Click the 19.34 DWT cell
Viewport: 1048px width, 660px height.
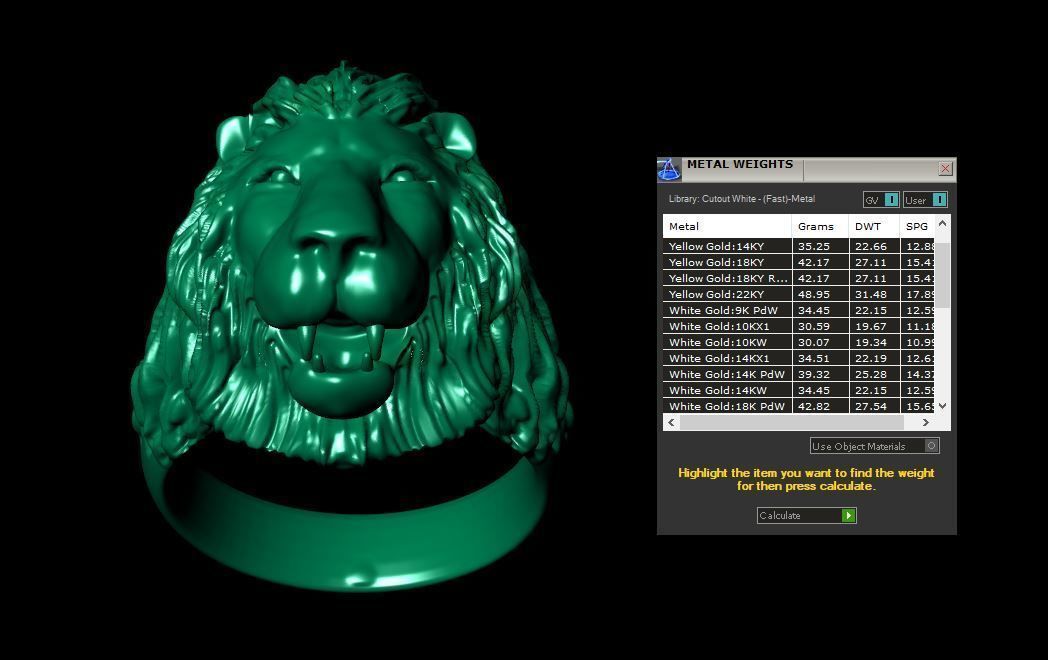pyautogui.click(x=874, y=342)
